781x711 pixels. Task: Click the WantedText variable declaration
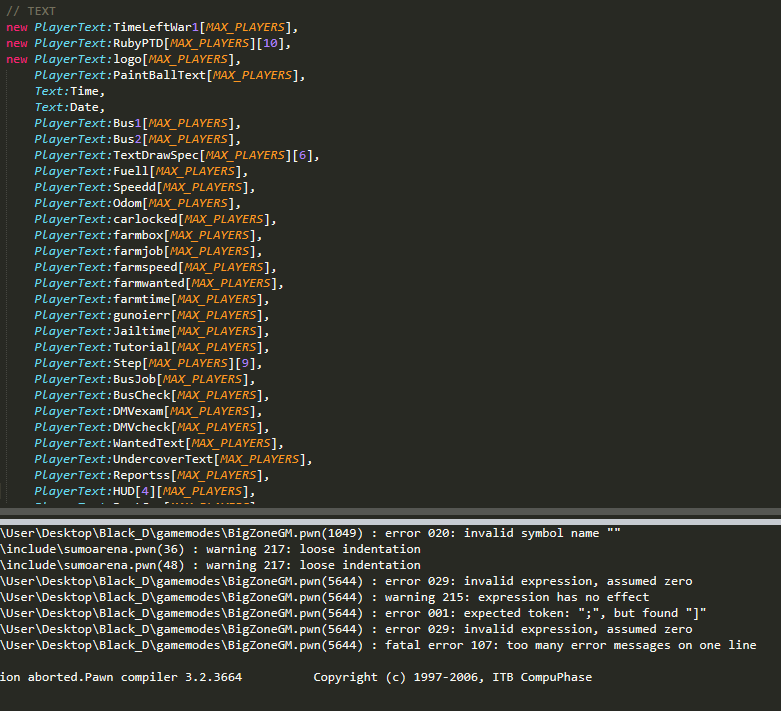(x=159, y=443)
